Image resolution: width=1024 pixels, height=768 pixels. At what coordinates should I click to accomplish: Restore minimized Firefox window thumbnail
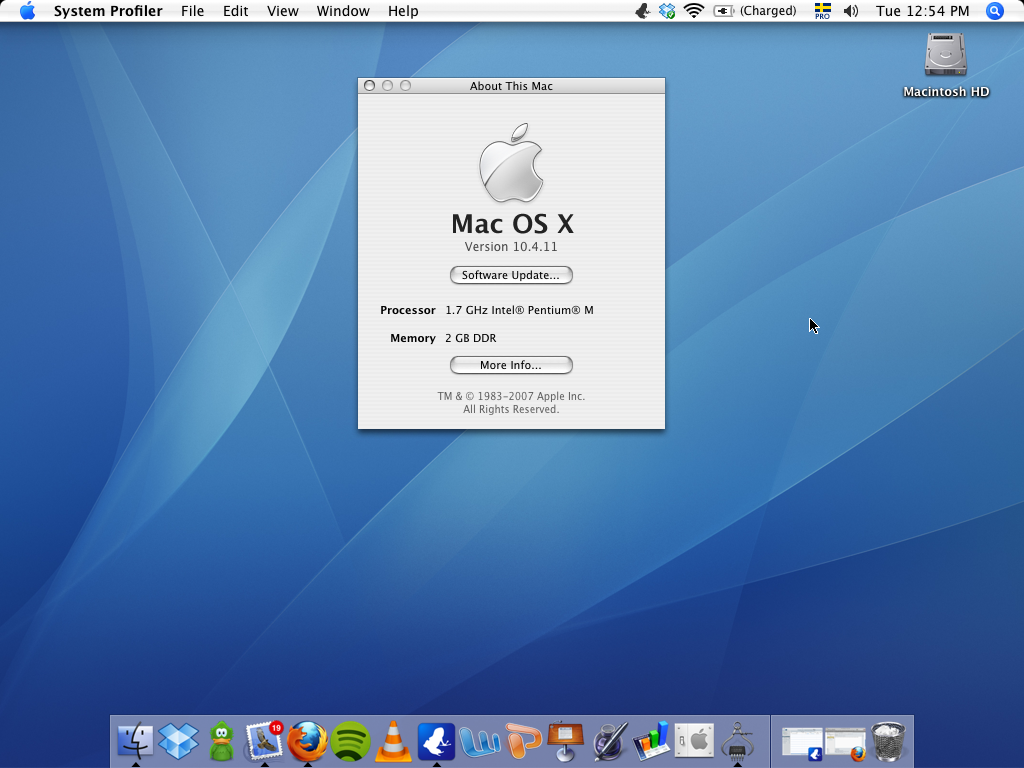point(845,743)
